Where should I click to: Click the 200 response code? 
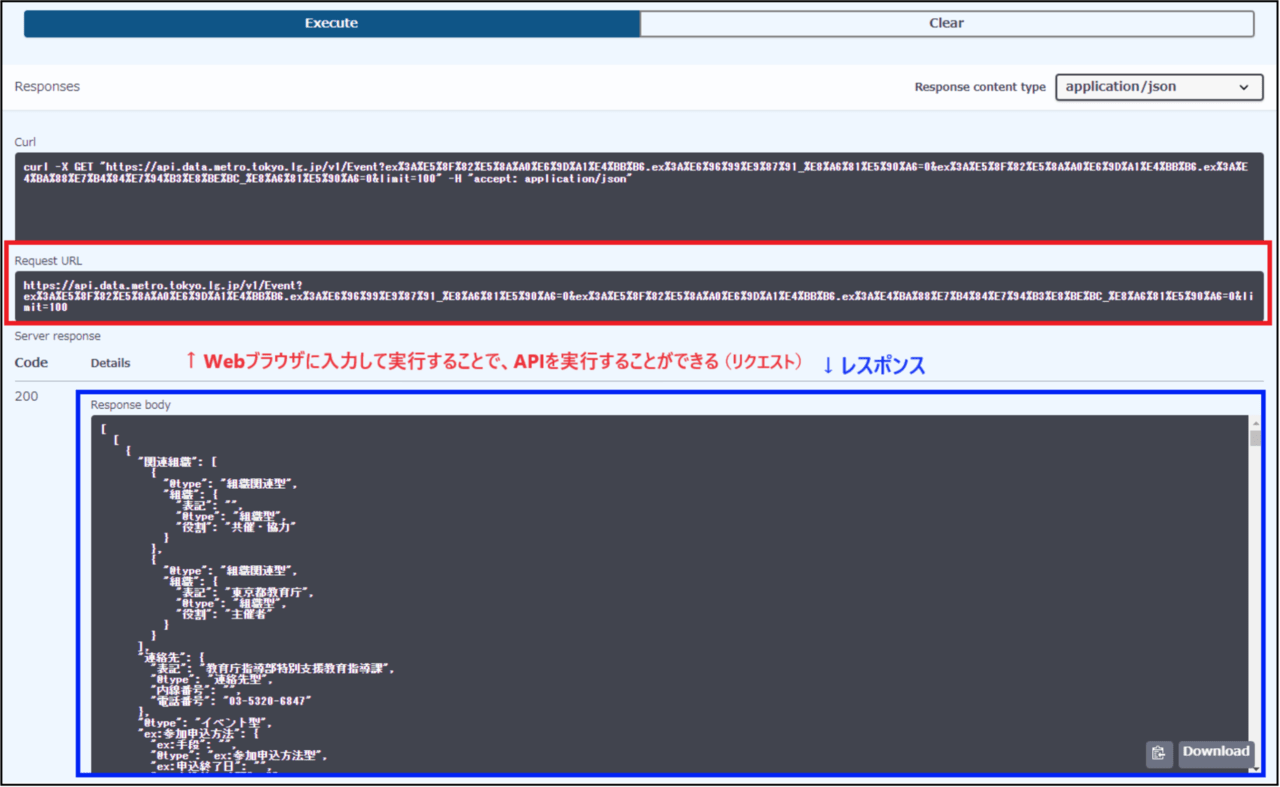click(26, 396)
